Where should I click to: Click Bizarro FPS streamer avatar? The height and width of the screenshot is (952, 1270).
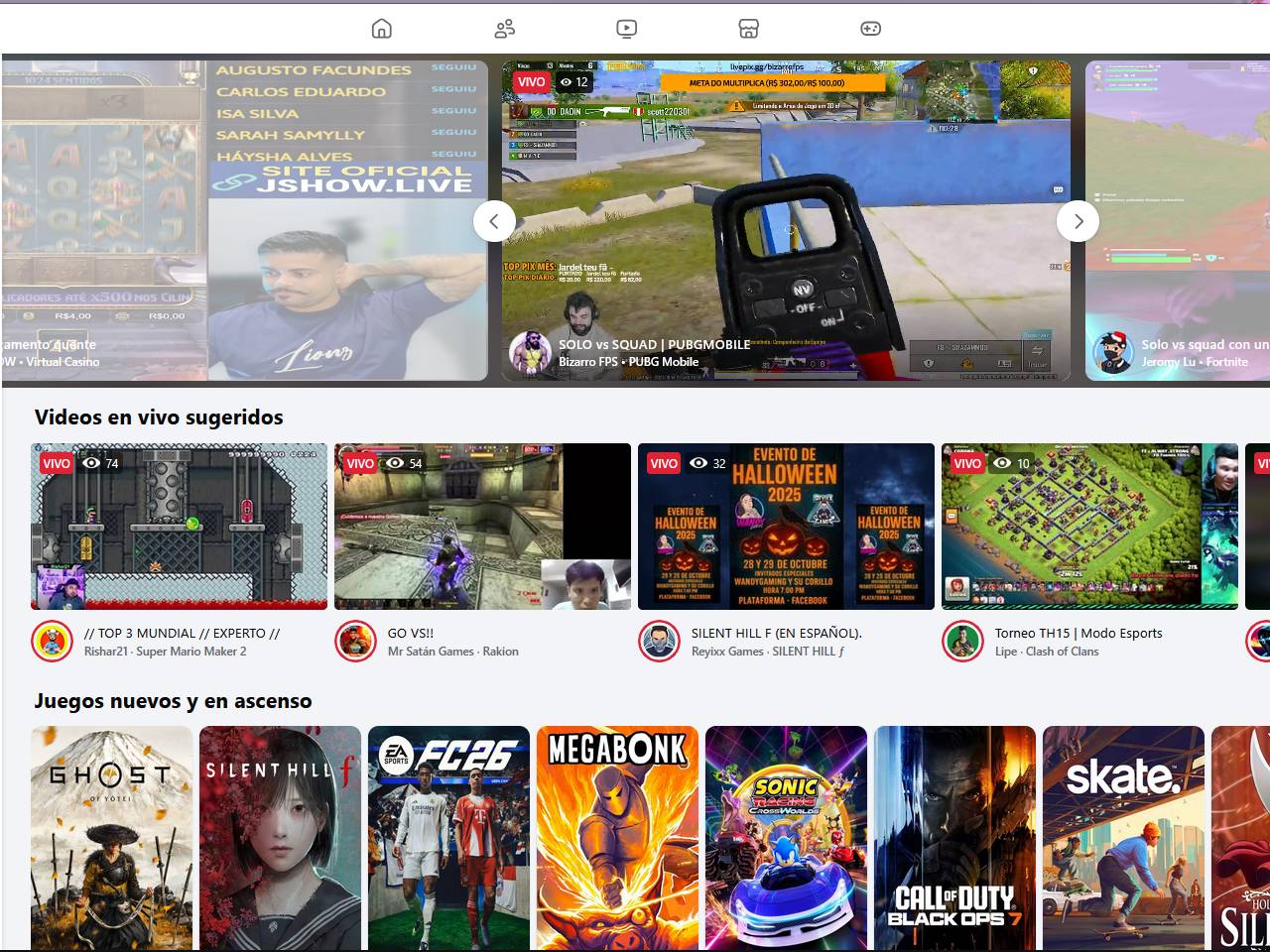tap(530, 352)
